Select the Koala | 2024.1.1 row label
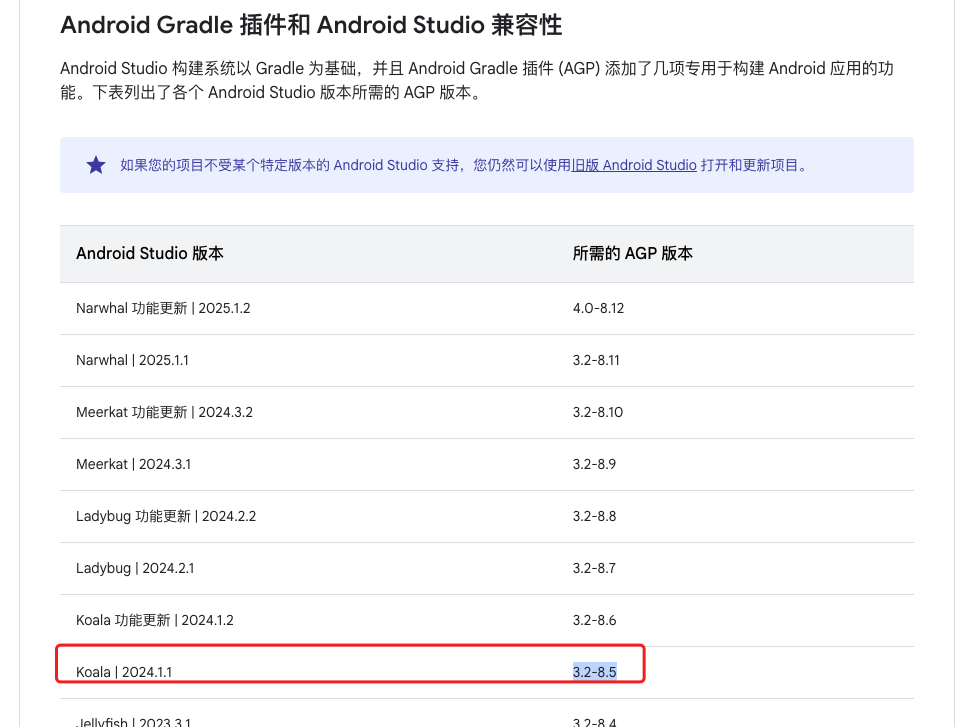 [x=124, y=672]
